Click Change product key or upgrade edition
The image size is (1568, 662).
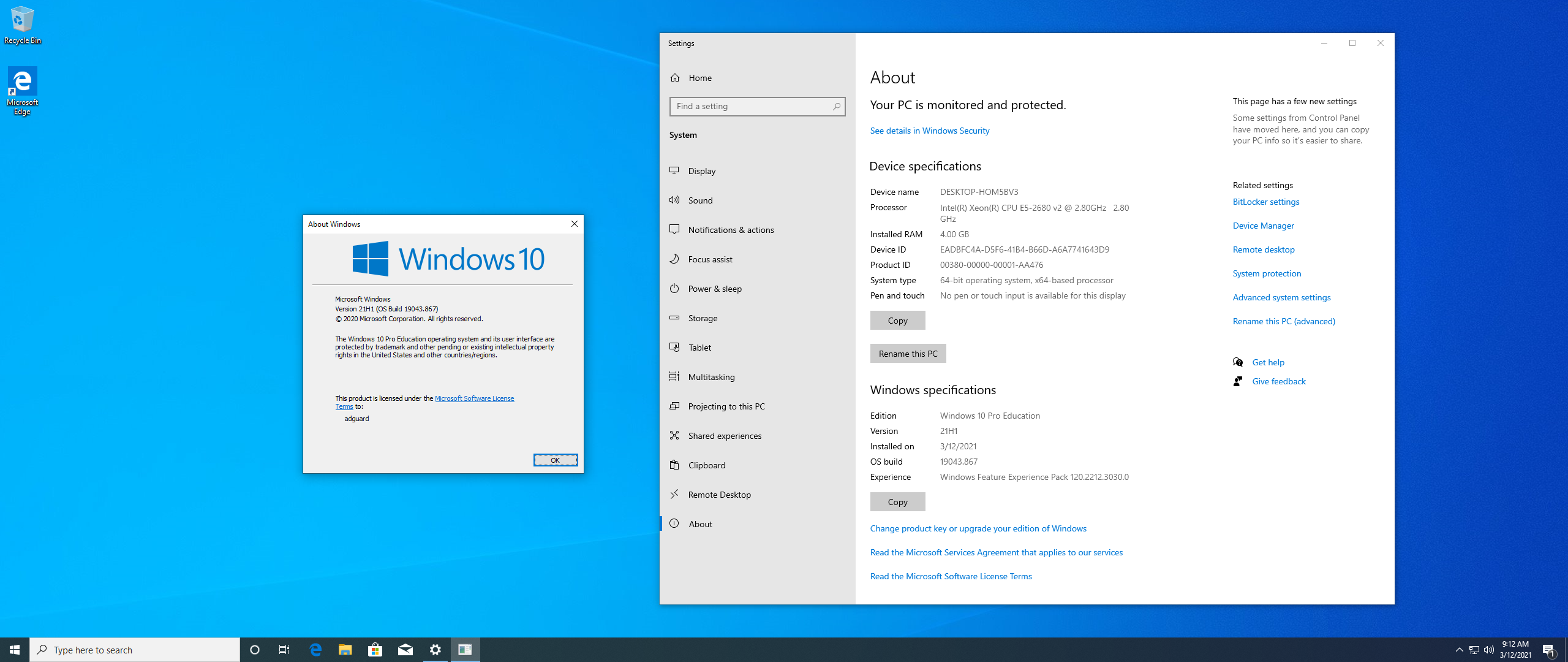[x=978, y=528]
